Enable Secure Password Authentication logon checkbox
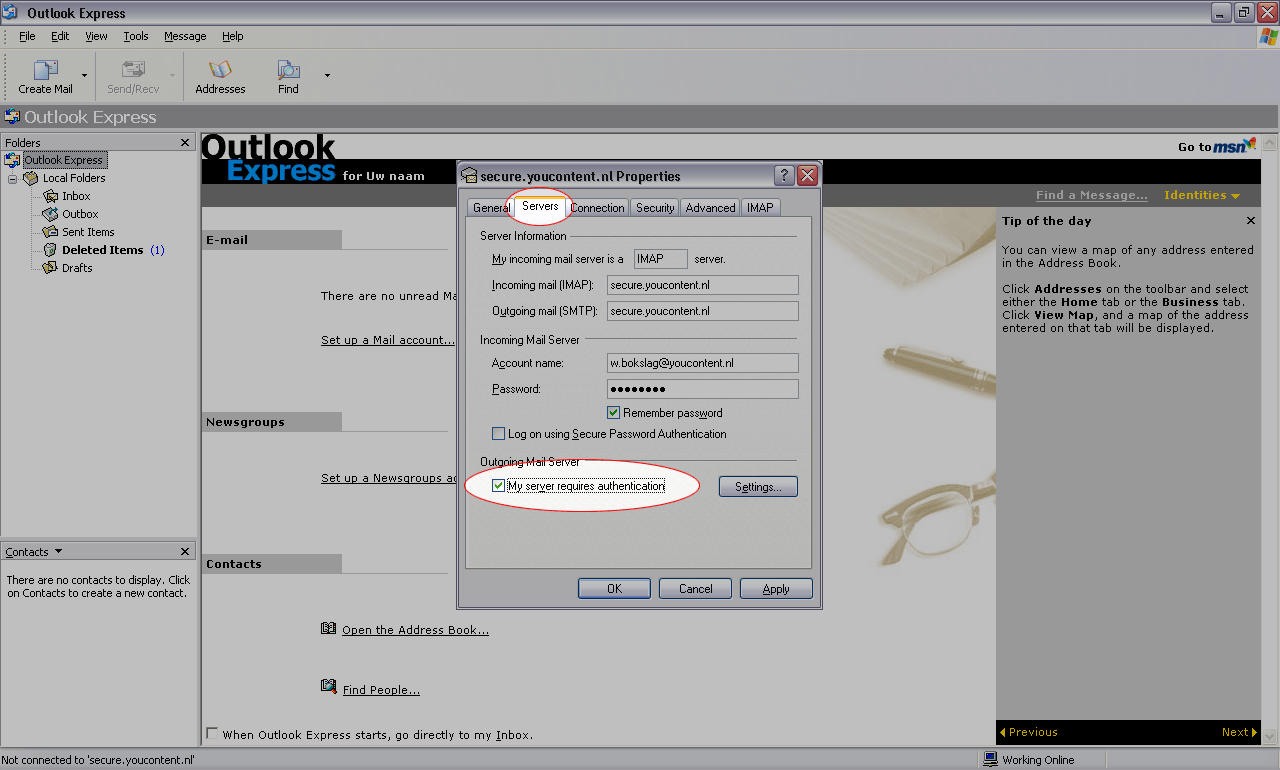 (x=499, y=434)
